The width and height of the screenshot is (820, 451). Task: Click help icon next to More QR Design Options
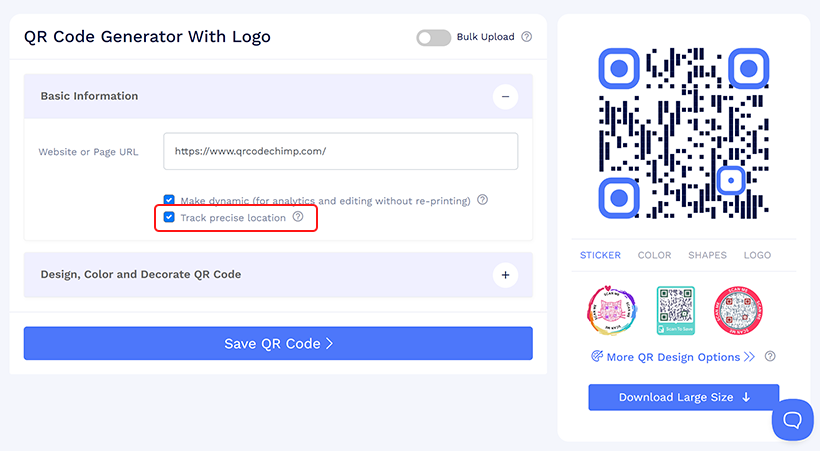coord(770,356)
